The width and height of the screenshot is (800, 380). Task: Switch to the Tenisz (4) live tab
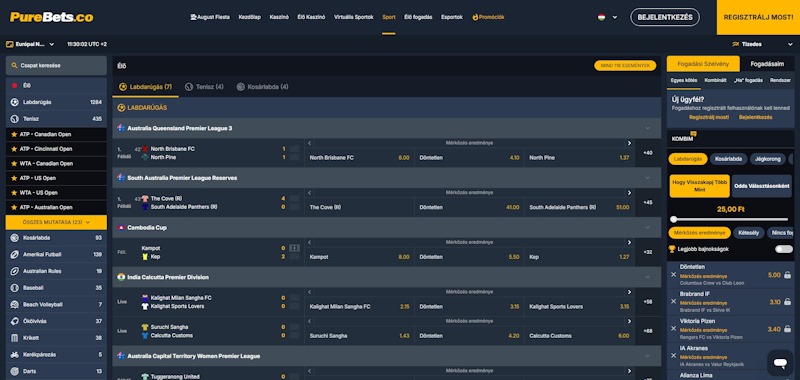click(204, 87)
